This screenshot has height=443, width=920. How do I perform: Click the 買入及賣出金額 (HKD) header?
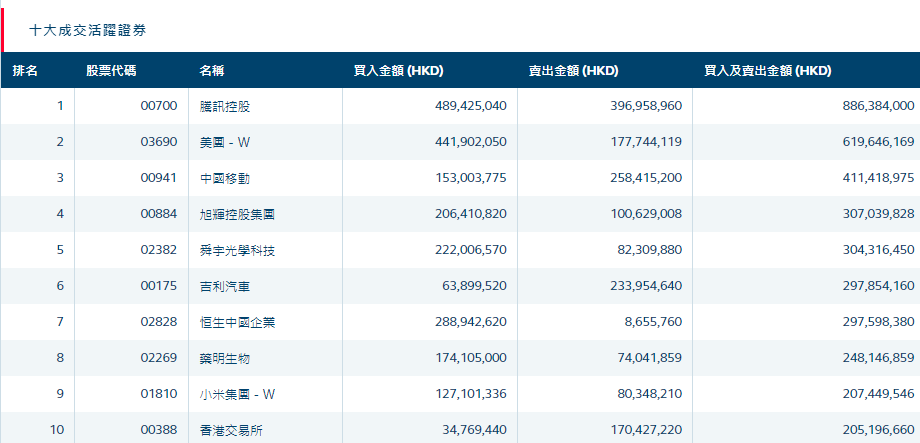click(767, 71)
